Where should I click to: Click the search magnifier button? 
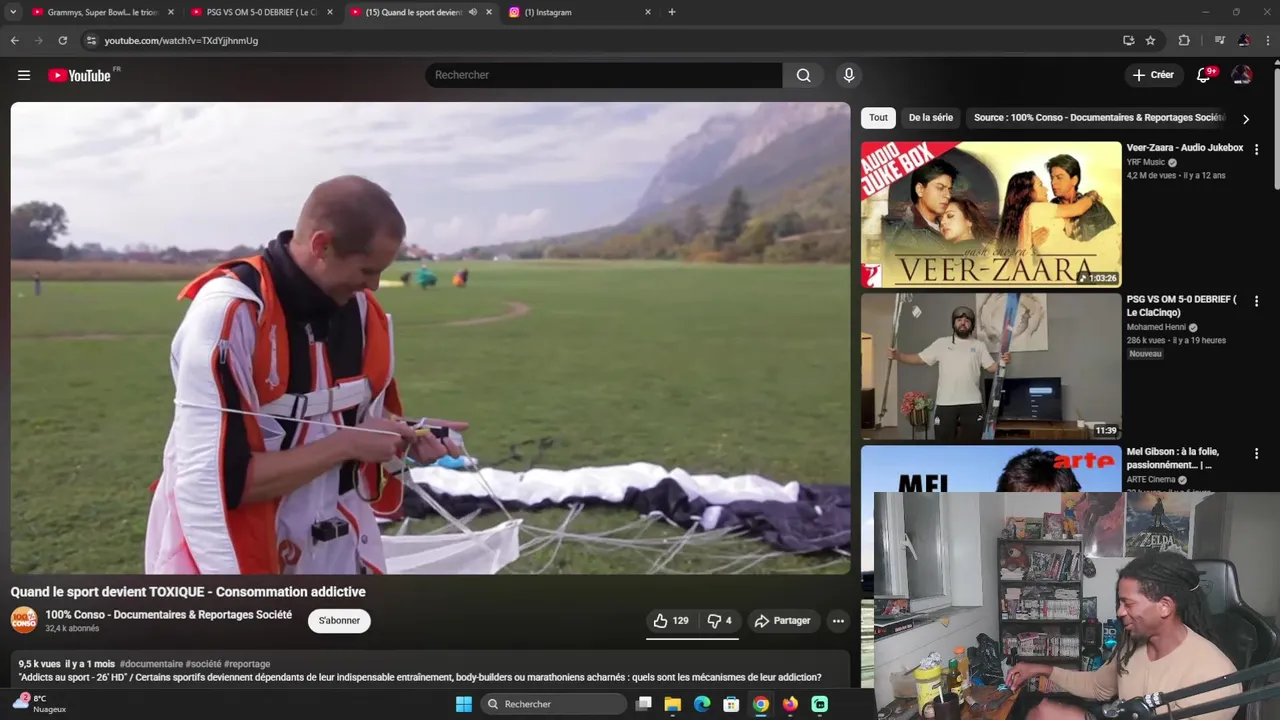point(803,75)
